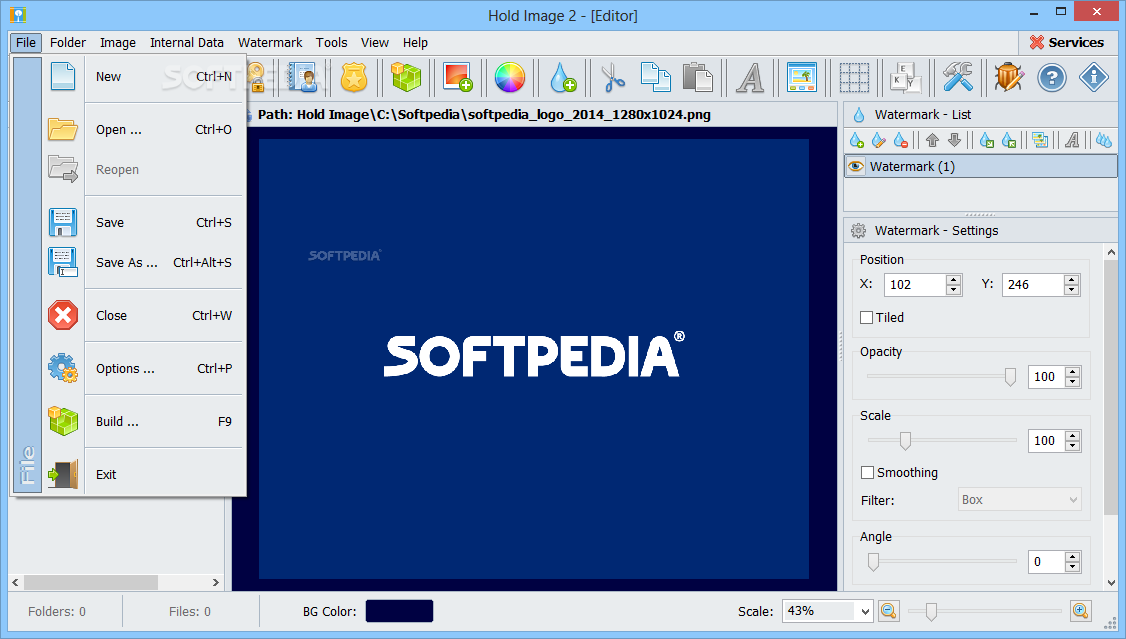Click the triple droplets icon in Watermark List
The image size is (1126, 639).
[x=1104, y=140]
